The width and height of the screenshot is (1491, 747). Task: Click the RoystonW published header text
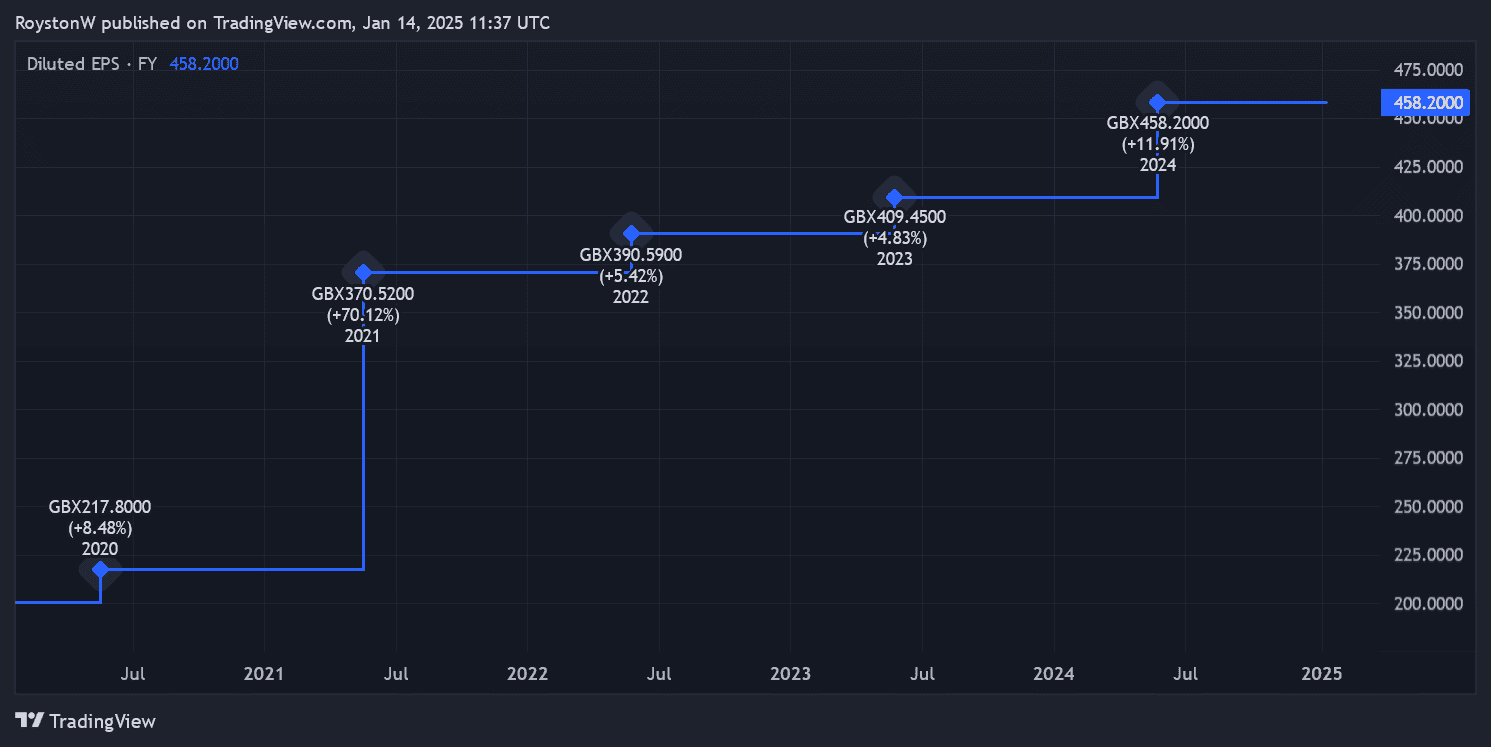283,22
